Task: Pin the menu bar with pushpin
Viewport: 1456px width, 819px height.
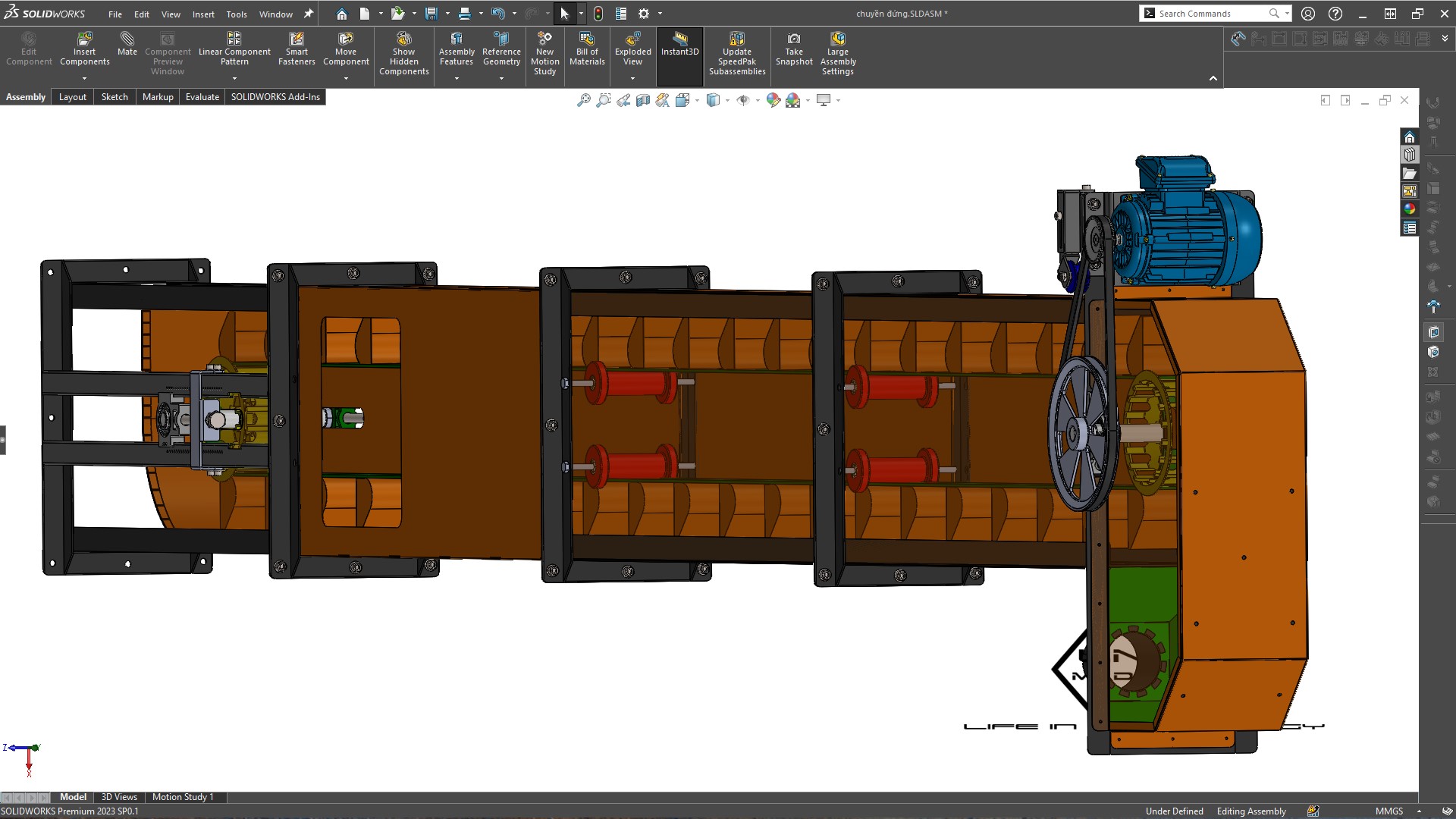Action: pyautogui.click(x=309, y=14)
